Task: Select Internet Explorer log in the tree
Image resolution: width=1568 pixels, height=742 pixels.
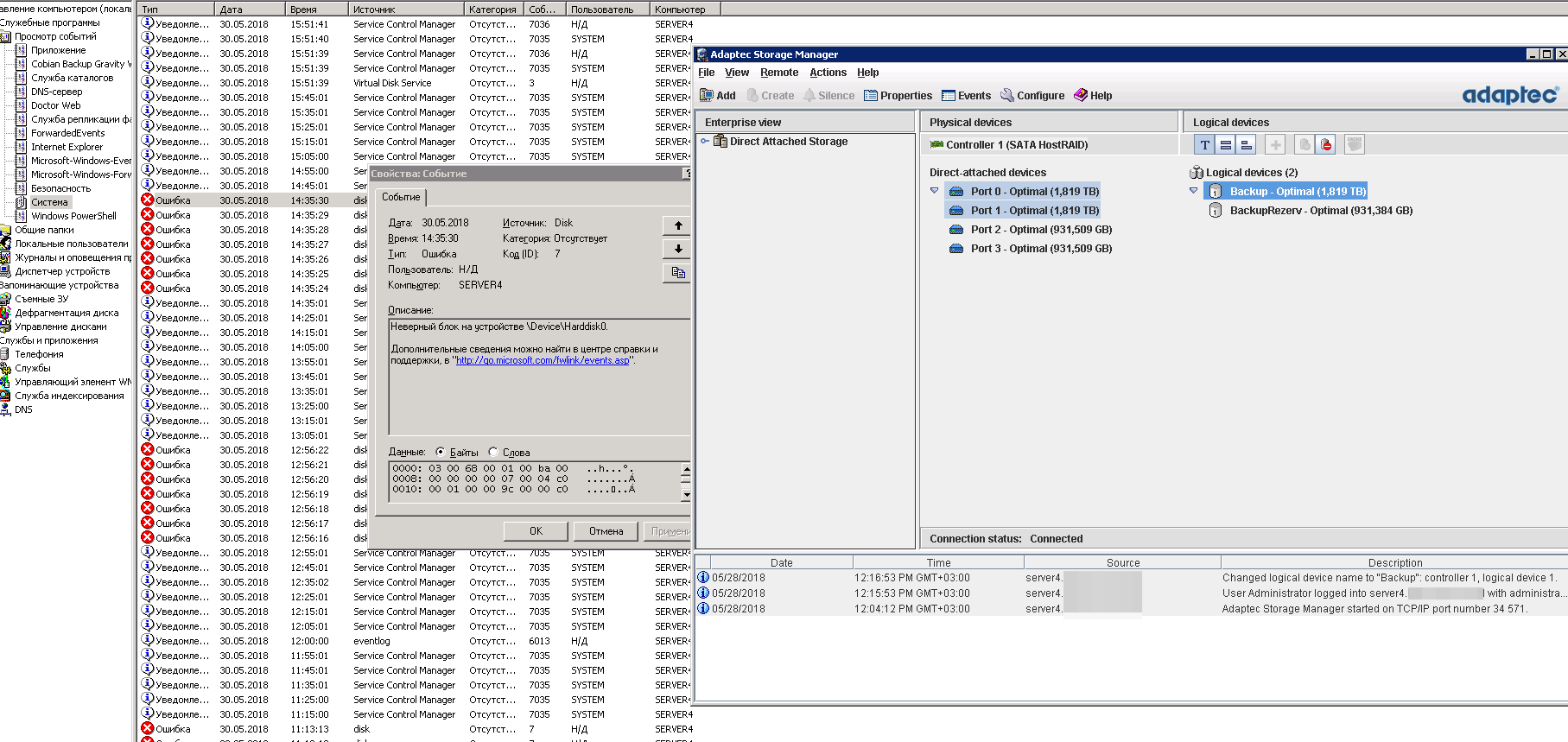Action: pos(67,147)
